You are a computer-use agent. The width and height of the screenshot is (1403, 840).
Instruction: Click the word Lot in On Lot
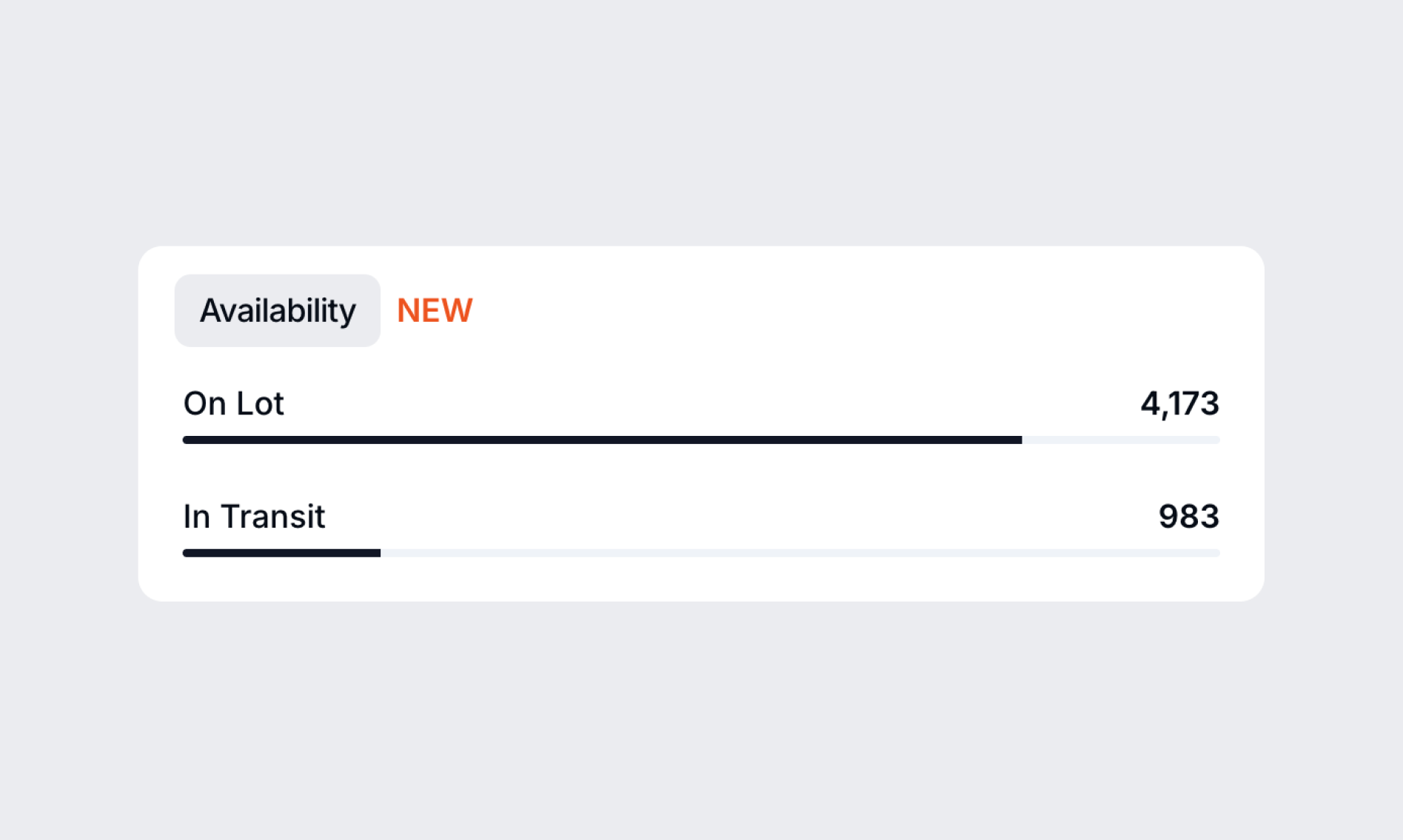[x=259, y=404]
